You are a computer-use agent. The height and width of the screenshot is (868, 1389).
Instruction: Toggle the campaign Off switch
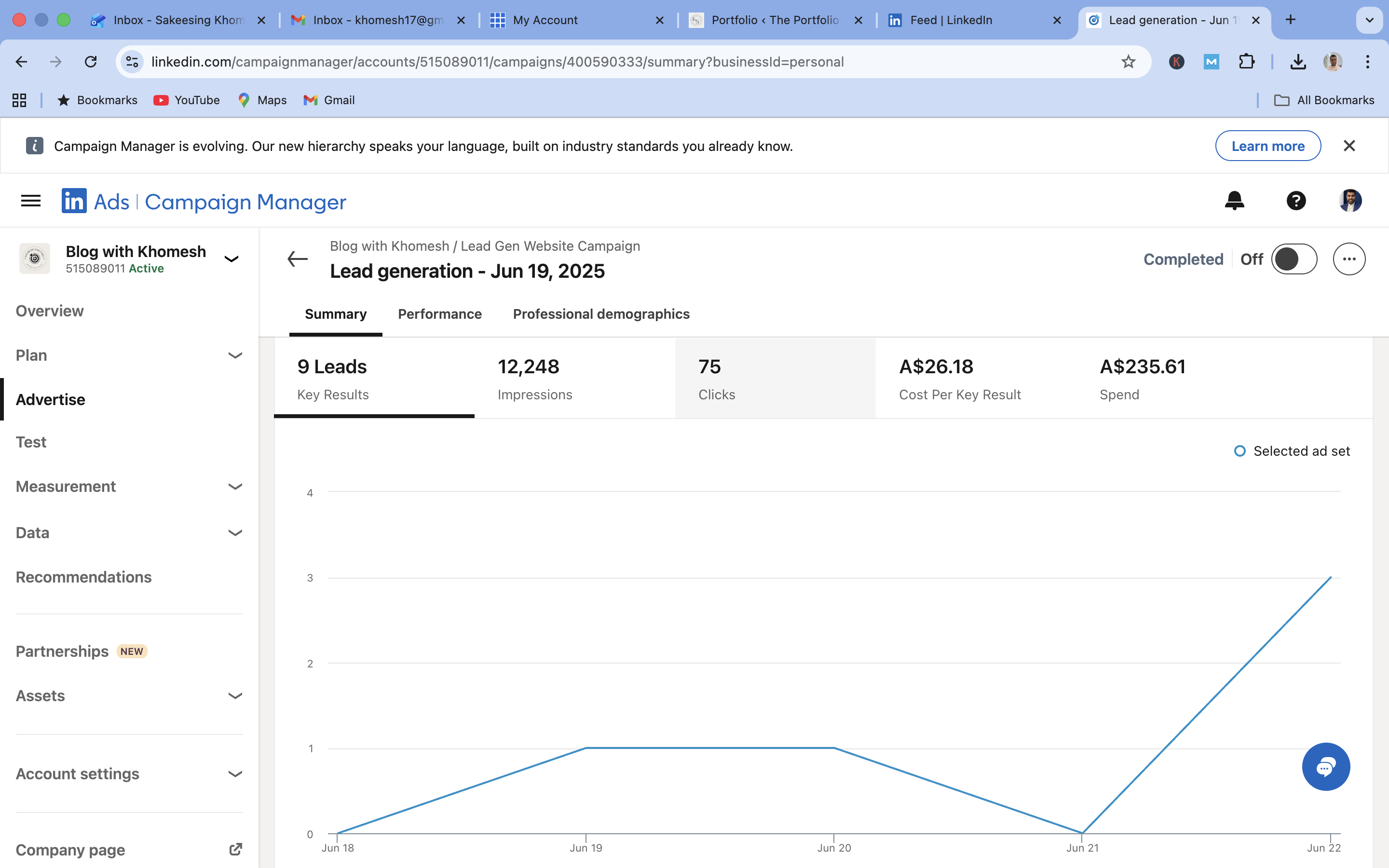(x=1294, y=259)
